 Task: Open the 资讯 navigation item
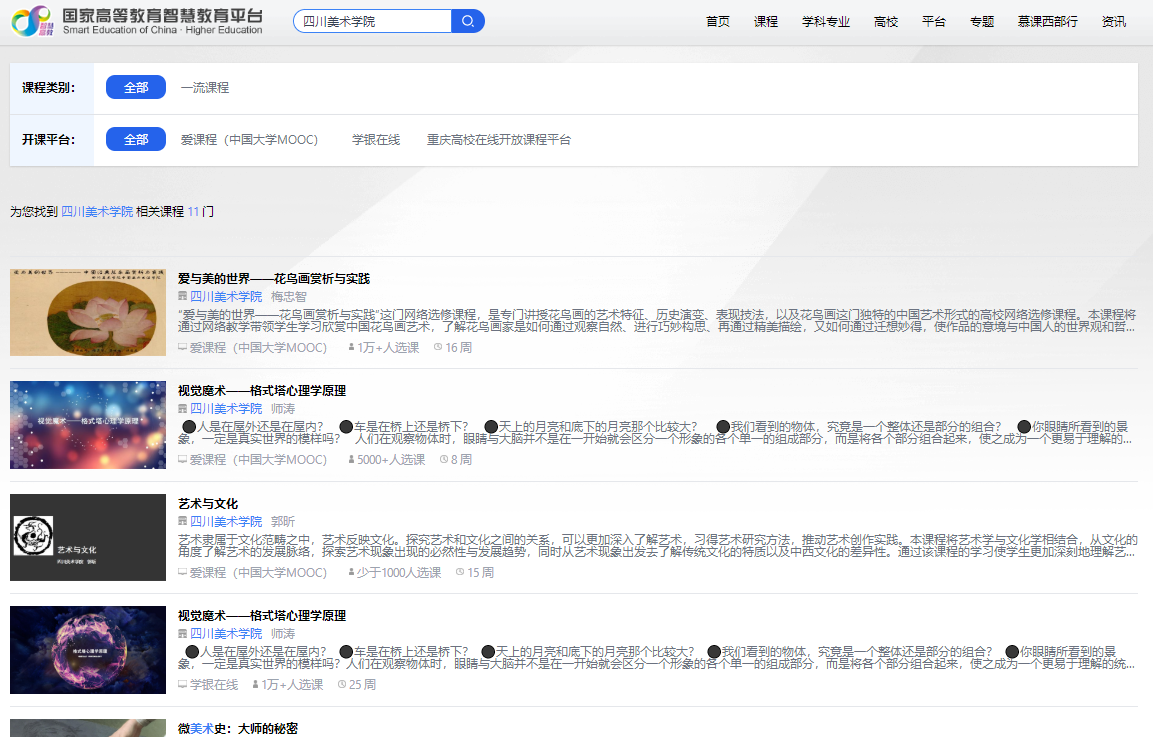(x=1114, y=22)
